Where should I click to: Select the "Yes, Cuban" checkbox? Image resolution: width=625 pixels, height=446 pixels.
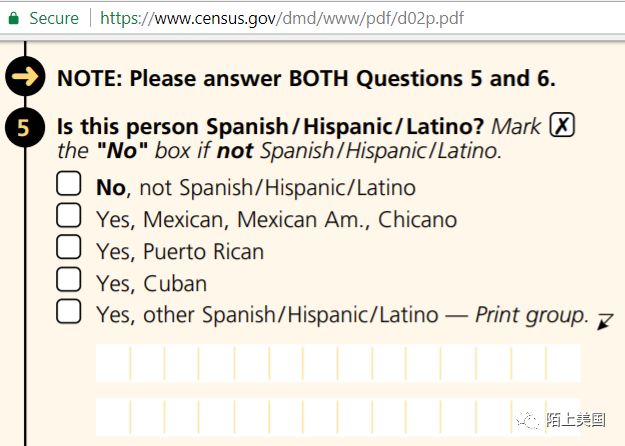[68, 279]
